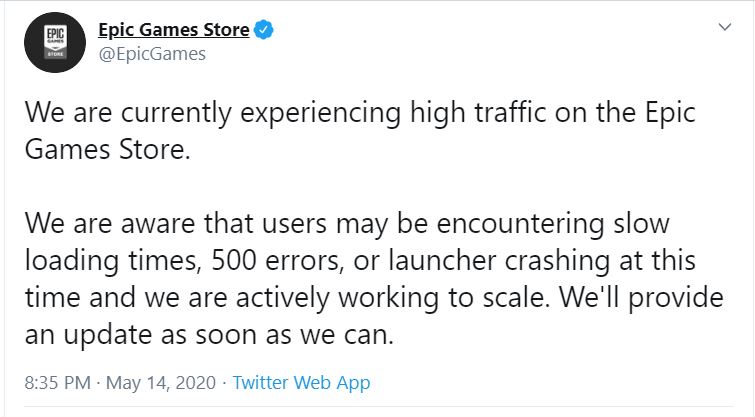Open the "Epic Games Store" display name link
The width and height of the screenshot is (755, 417).
pyautogui.click(x=173, y=30)
